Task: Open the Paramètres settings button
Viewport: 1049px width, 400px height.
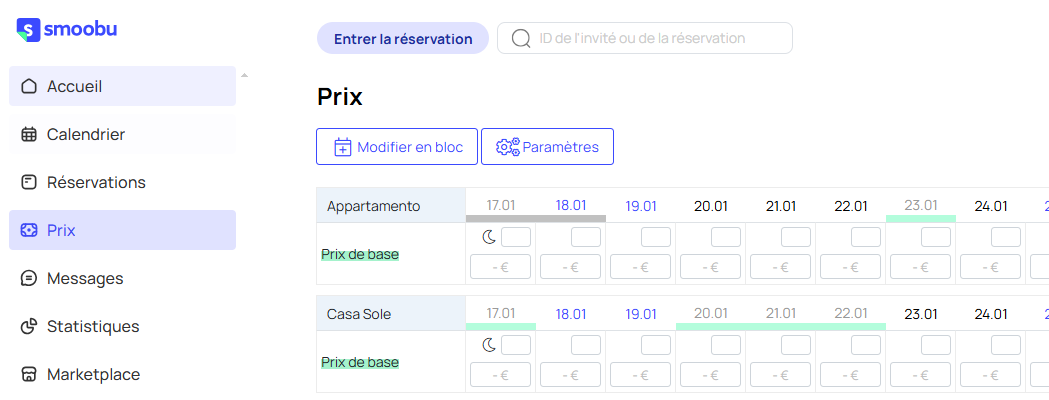Action: pos(547,146)
